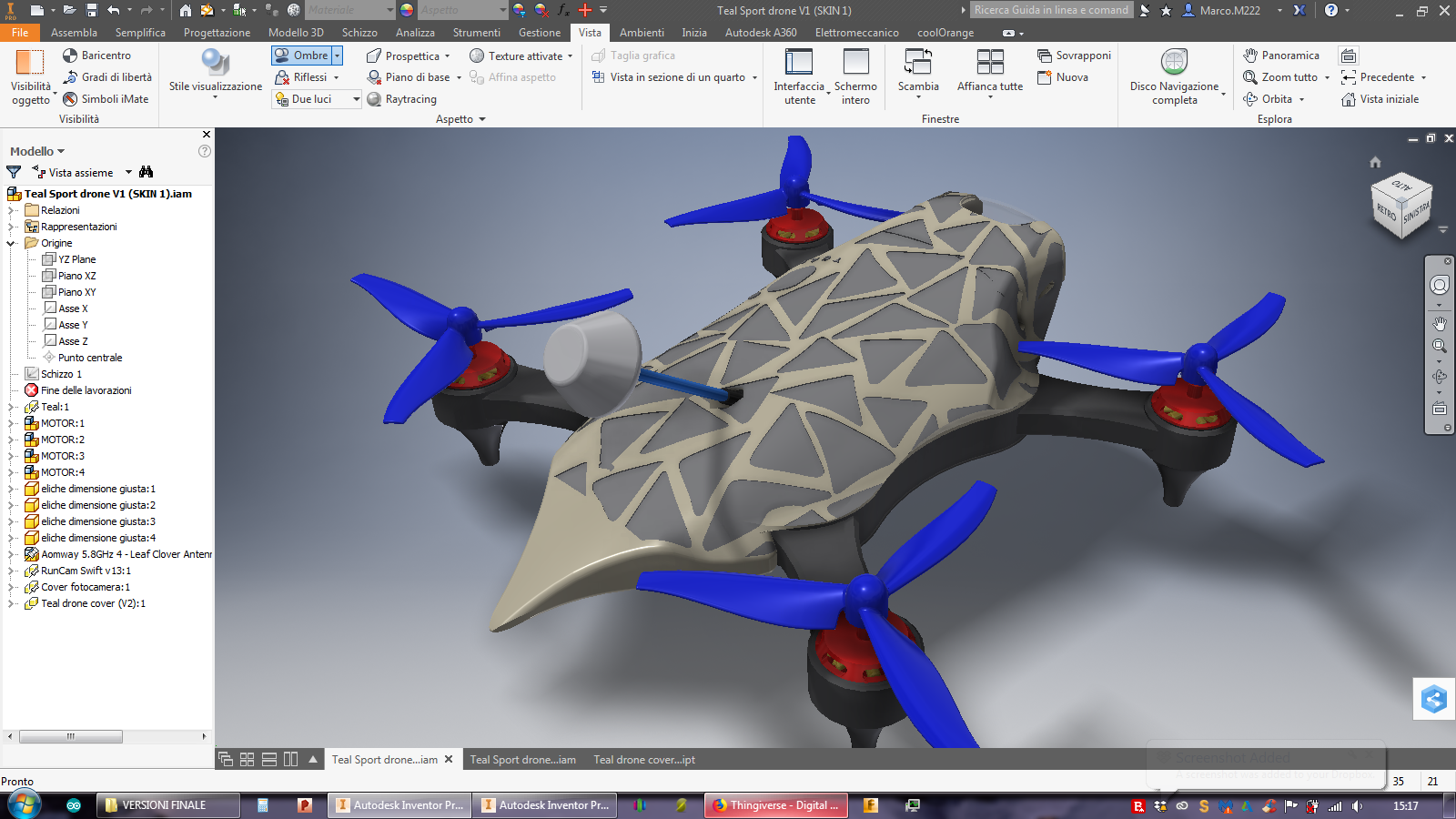This screenshot has height=819, width=1456.
Task: Switch to the Assembla ribbon tab
Action: click(x=74, y=33)
